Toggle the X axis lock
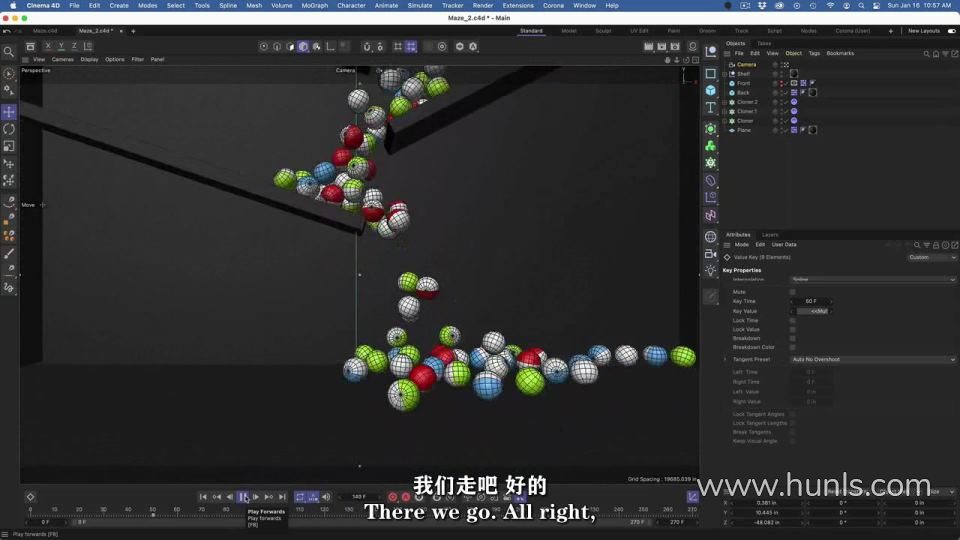Screen dimensions: 960x540 (48, 46)
